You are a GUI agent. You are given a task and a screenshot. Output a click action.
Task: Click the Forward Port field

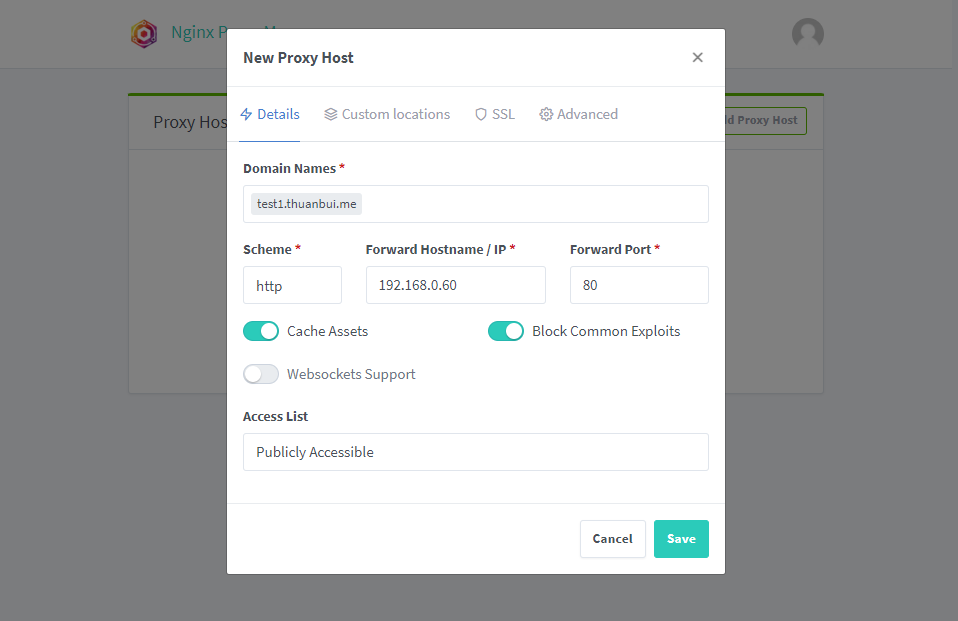(639, 285)
